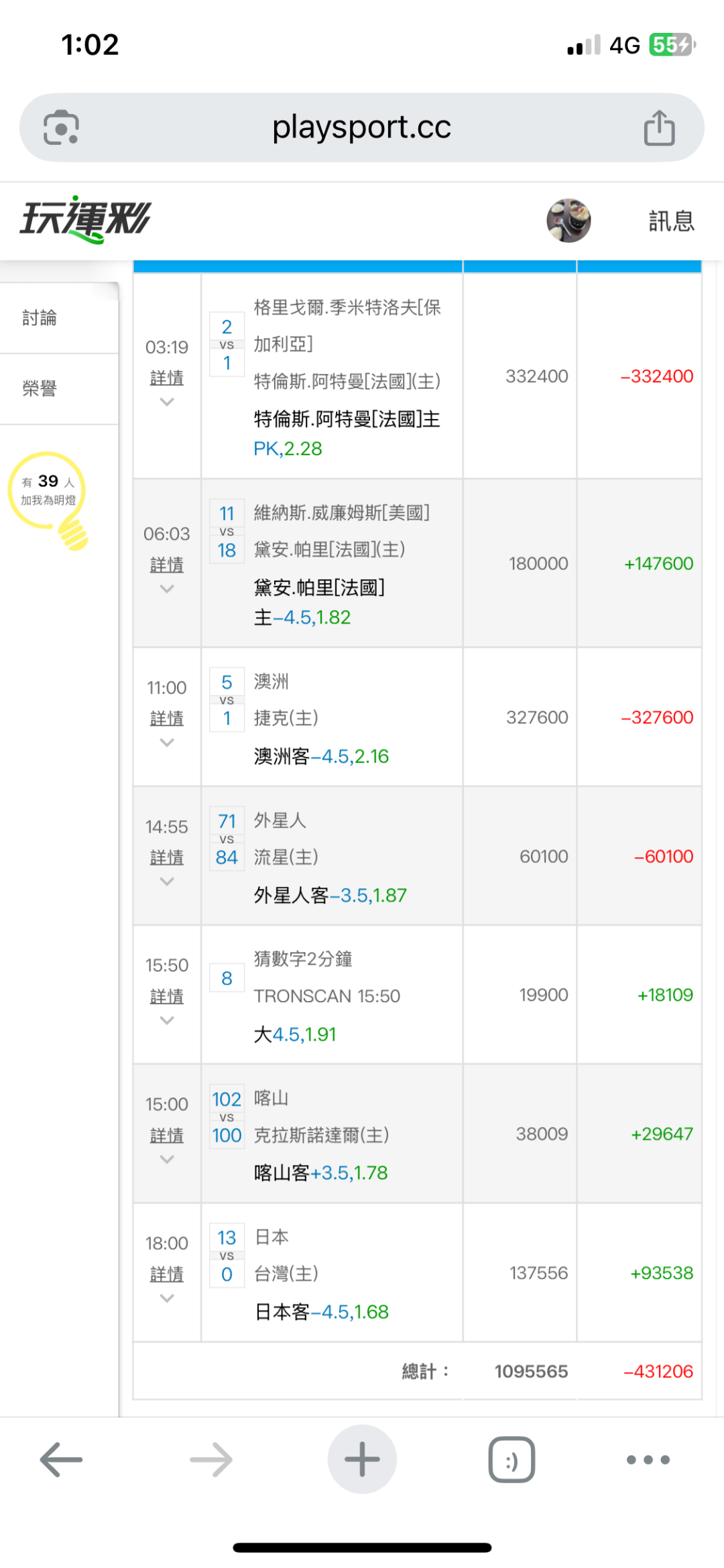Open the three-dot browser menu

[x=648, y=1459]
